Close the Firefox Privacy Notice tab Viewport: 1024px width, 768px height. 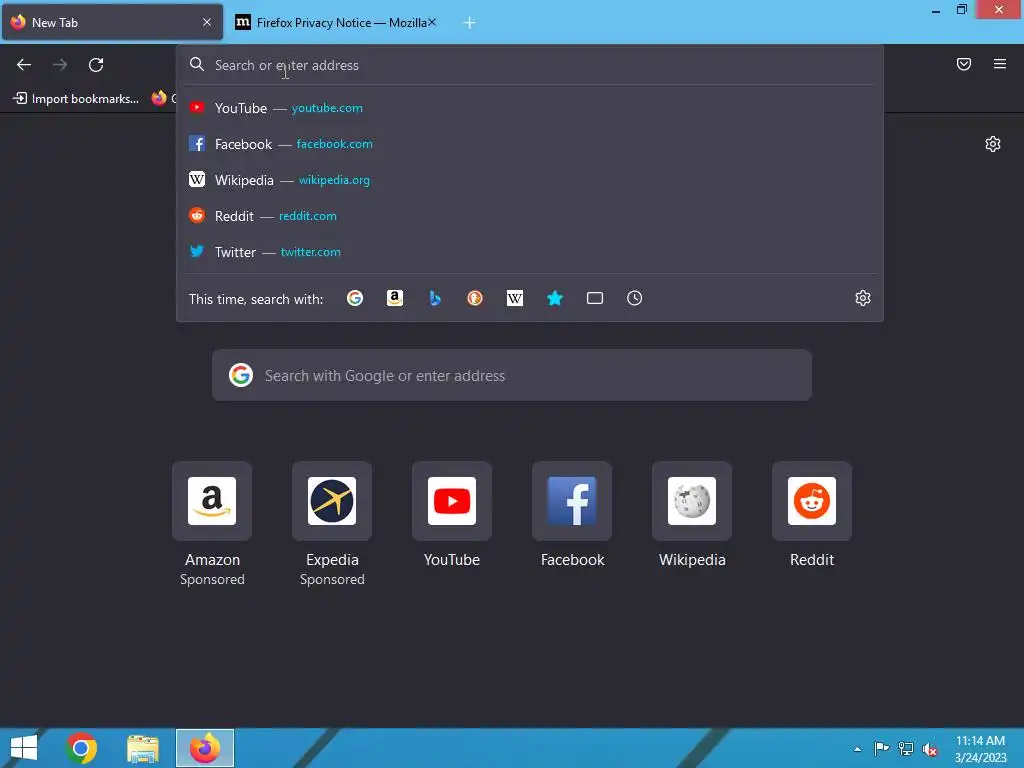(x=432, y=22)
